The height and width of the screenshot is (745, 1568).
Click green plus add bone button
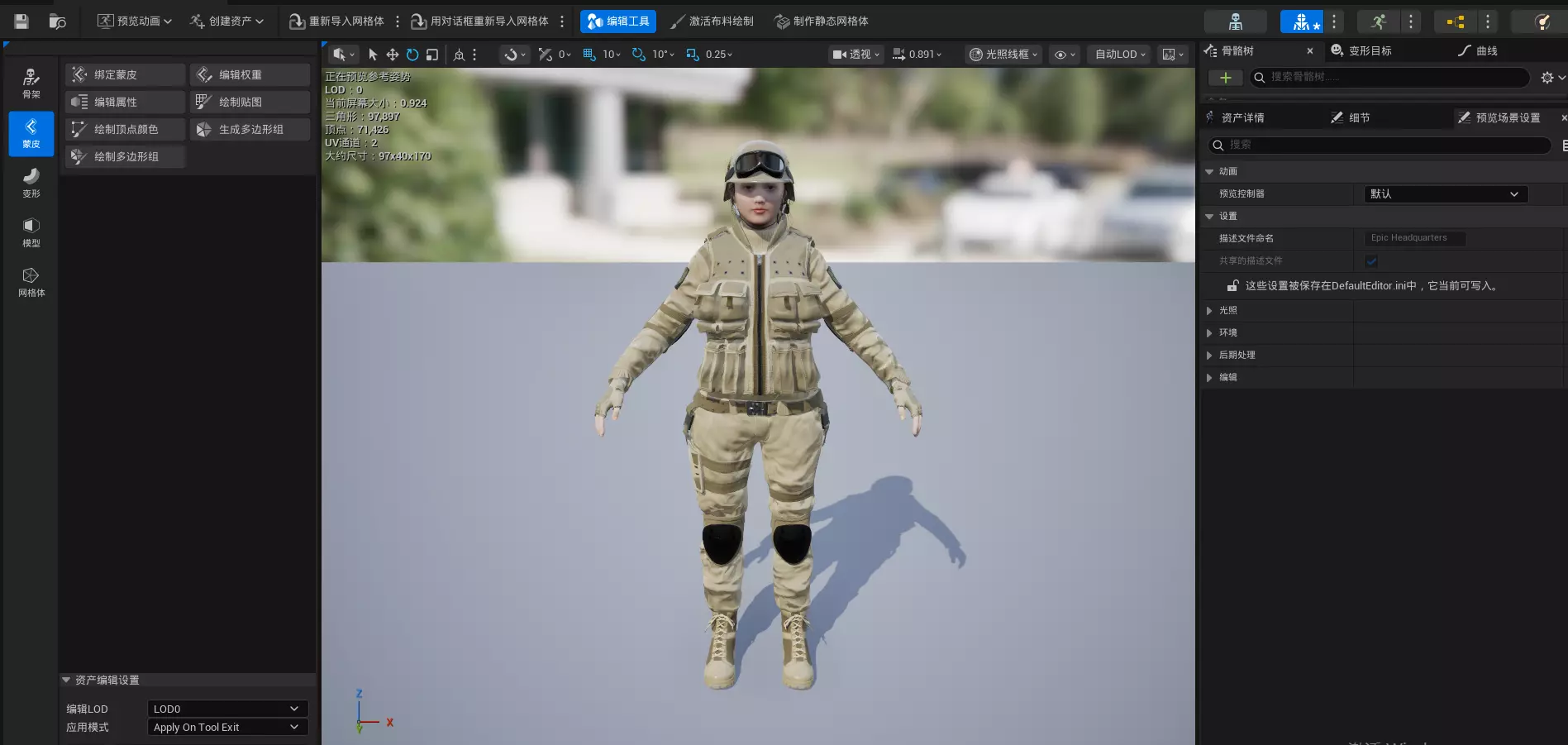coord(1225,78)
